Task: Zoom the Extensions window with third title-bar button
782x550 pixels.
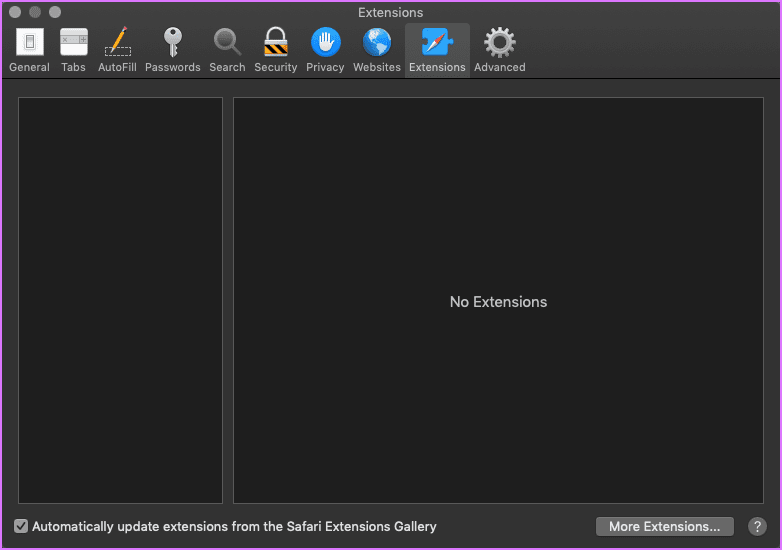Action: [x=55, y=12]
